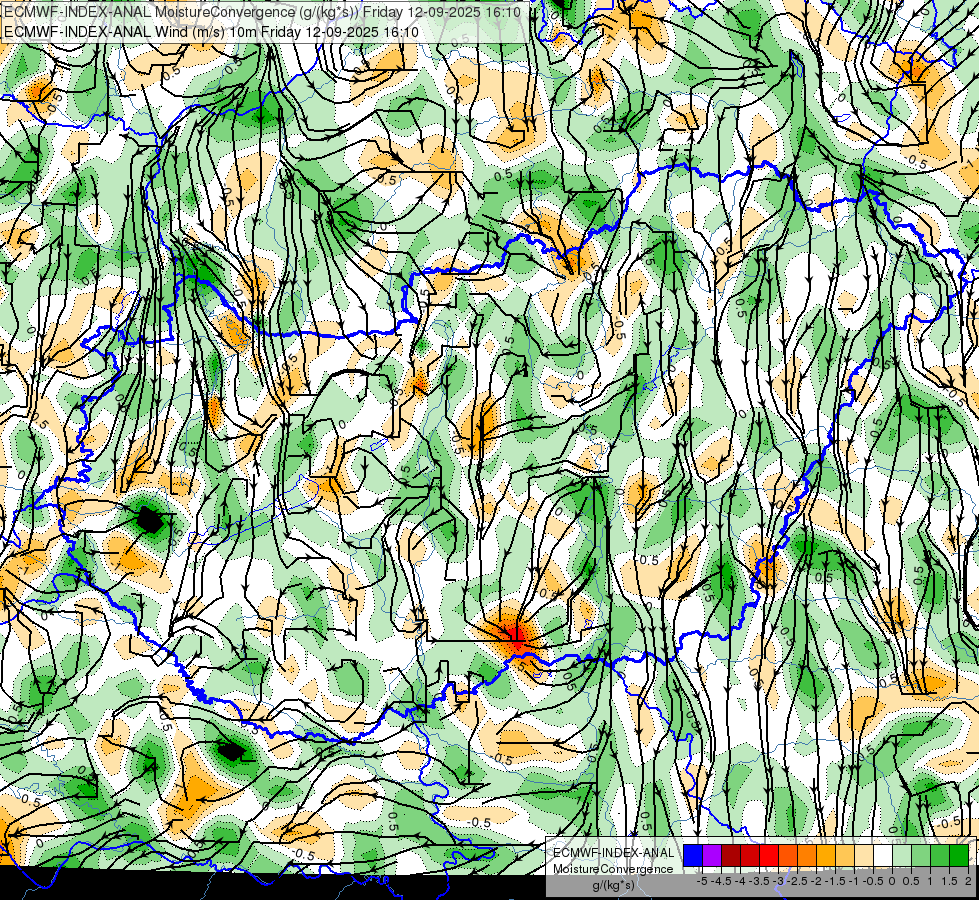Select the white legend swatch
979x900 pixels.
click(x=883, y=855)
